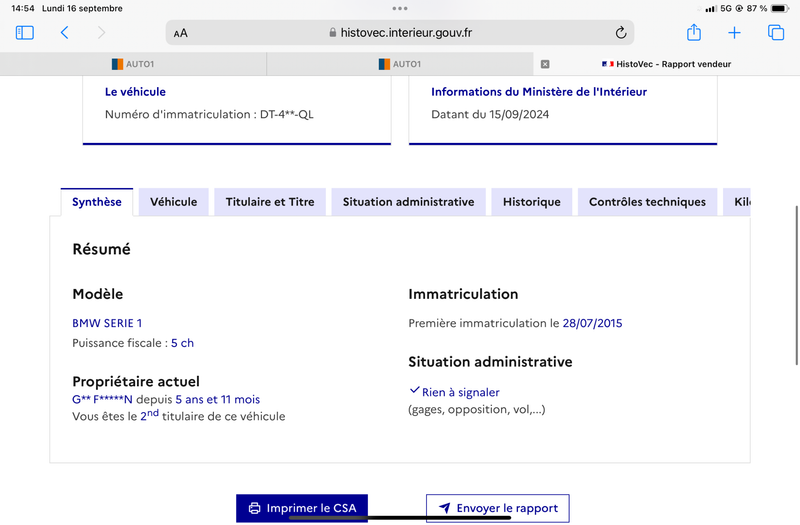
Task: Click the Rien à signaler status text
Action: pyautogui.click(x=461, y=392)
